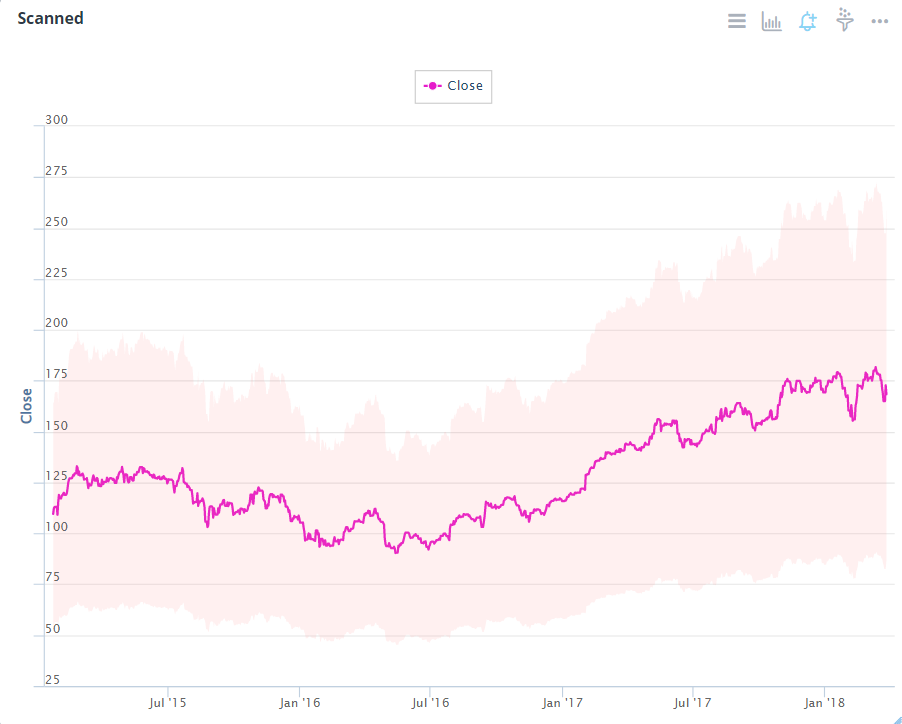Click the funnel filter icon
The width and height of the screenshot is (902, 724).
pos(845,20)
